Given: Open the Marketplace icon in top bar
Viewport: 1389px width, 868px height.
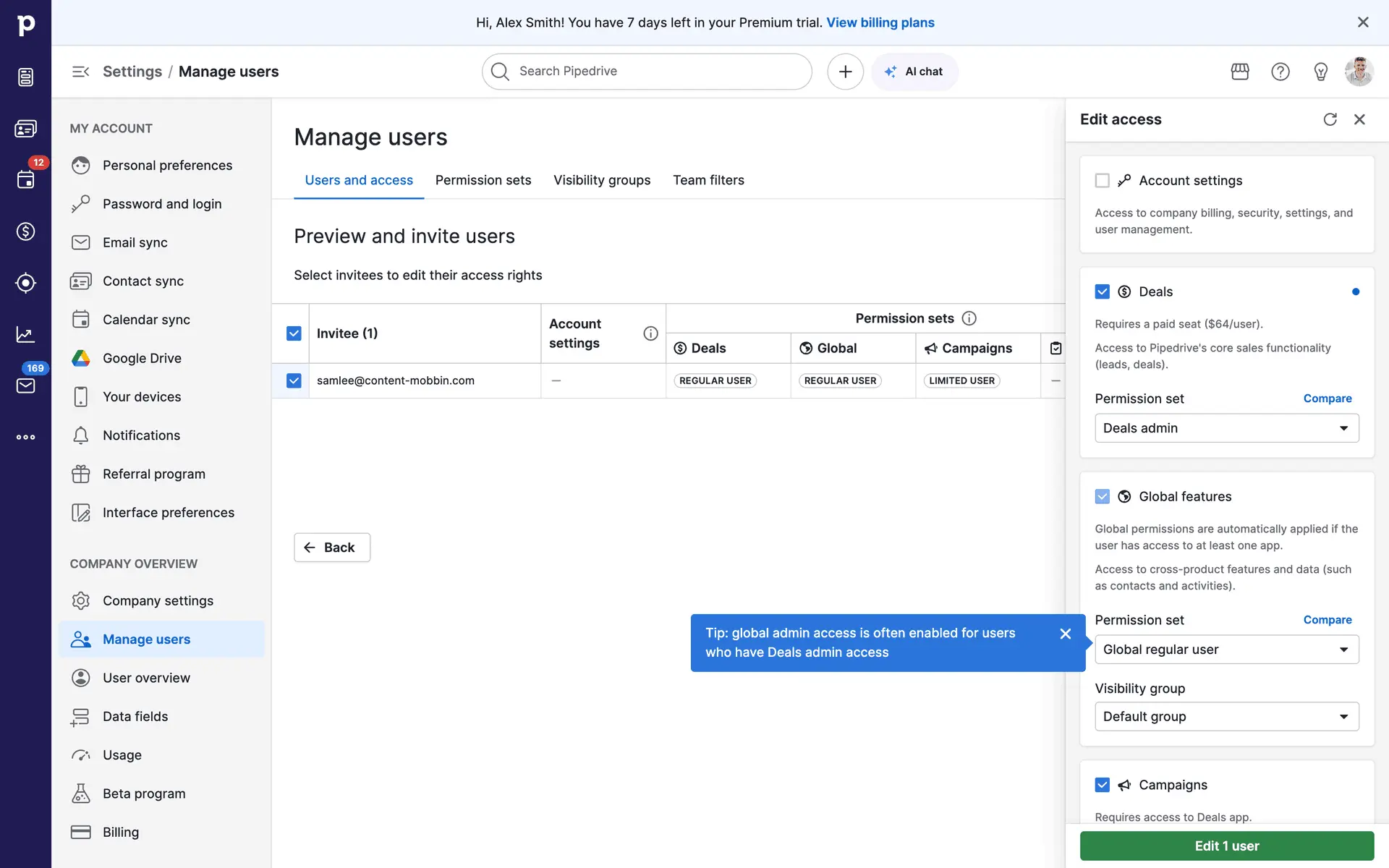Looking at the screenshot, I should (1240, 72).
